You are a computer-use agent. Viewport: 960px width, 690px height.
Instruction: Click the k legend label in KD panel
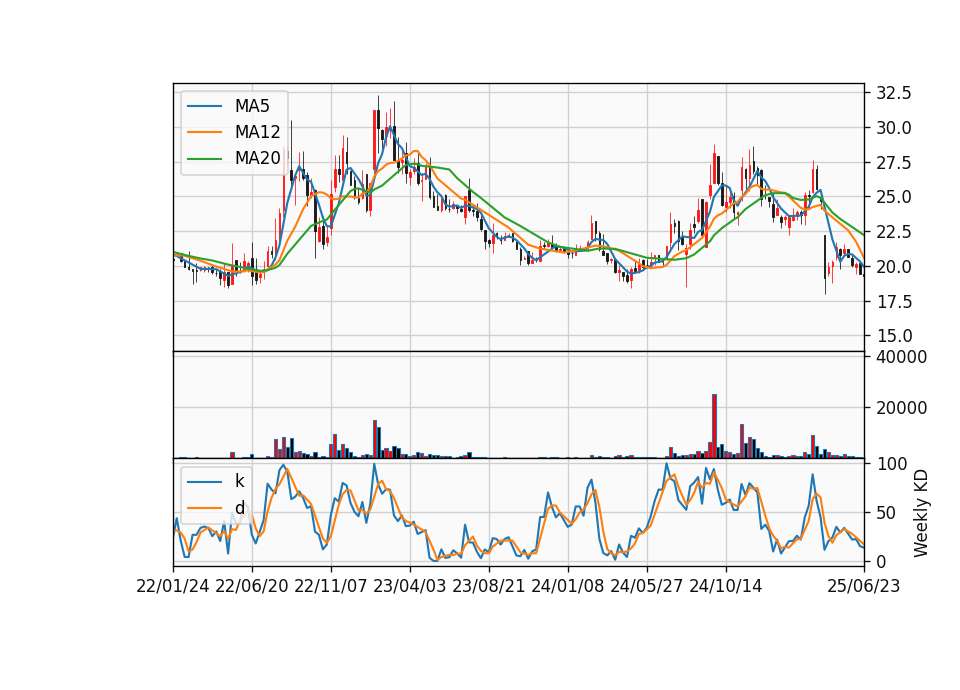pyautogui.click(x=239, y=481)
